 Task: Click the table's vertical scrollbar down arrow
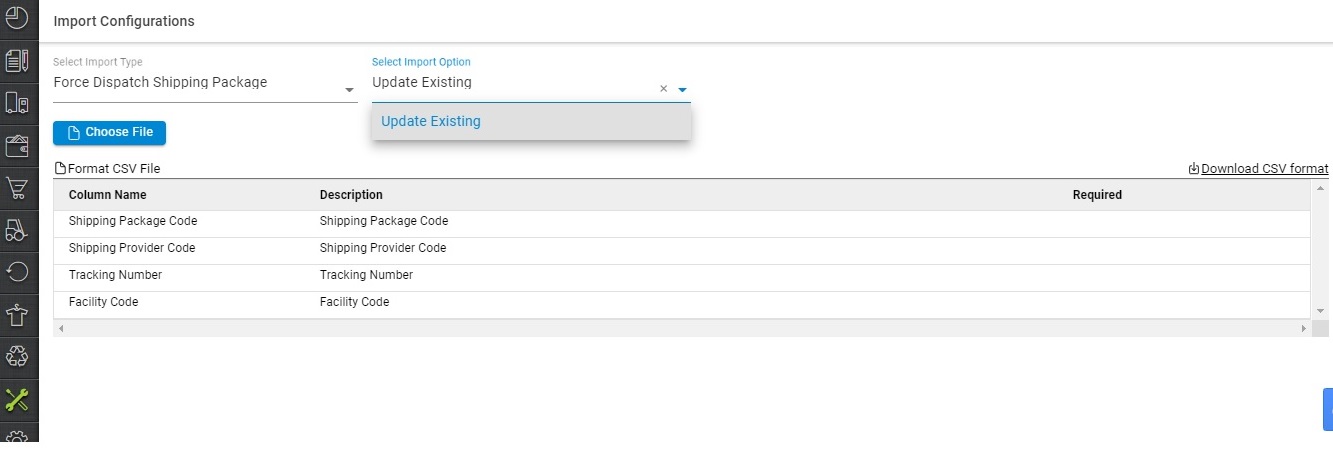(1321, 311)
